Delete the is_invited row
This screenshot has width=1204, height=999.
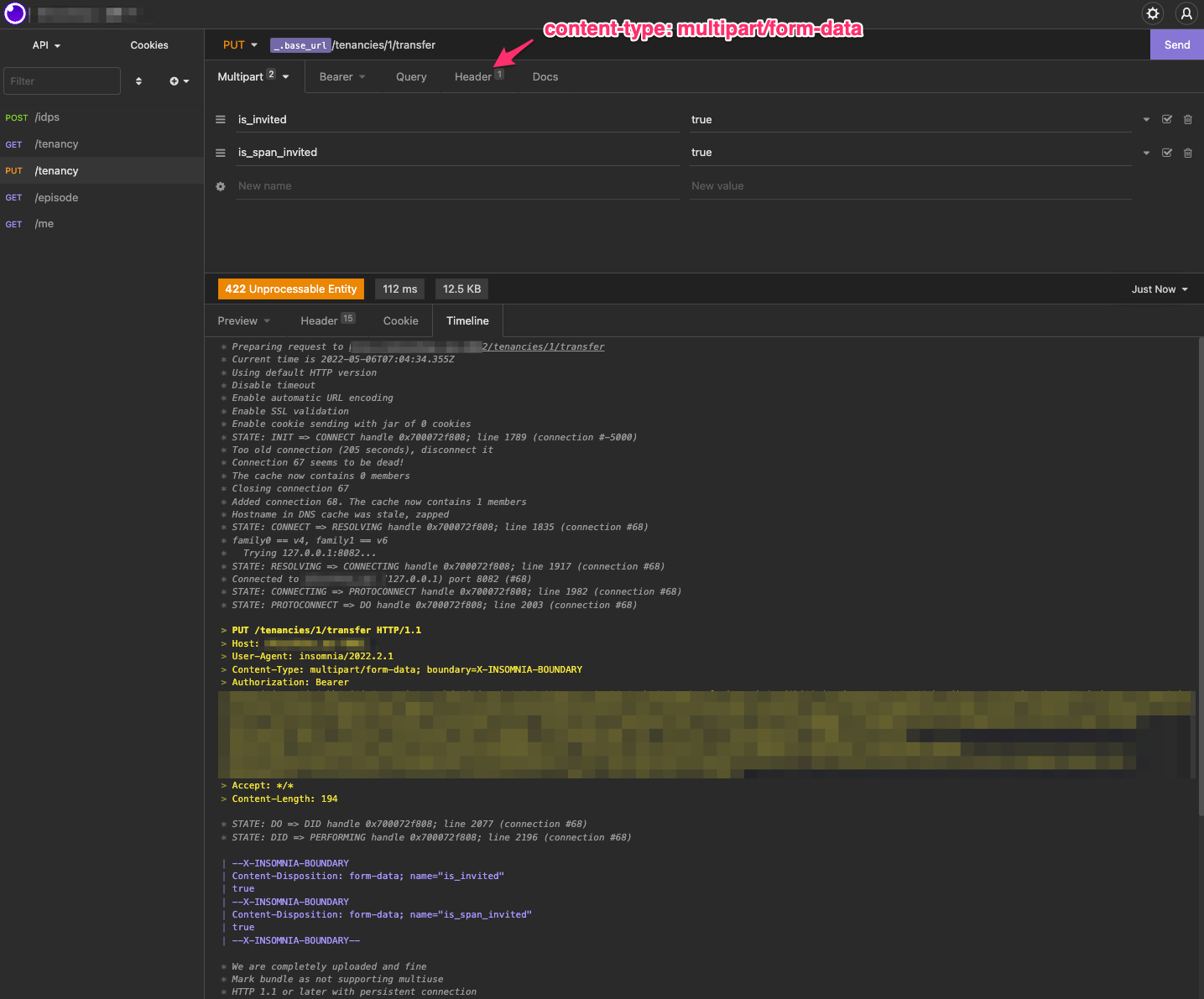click(1188, 120)
